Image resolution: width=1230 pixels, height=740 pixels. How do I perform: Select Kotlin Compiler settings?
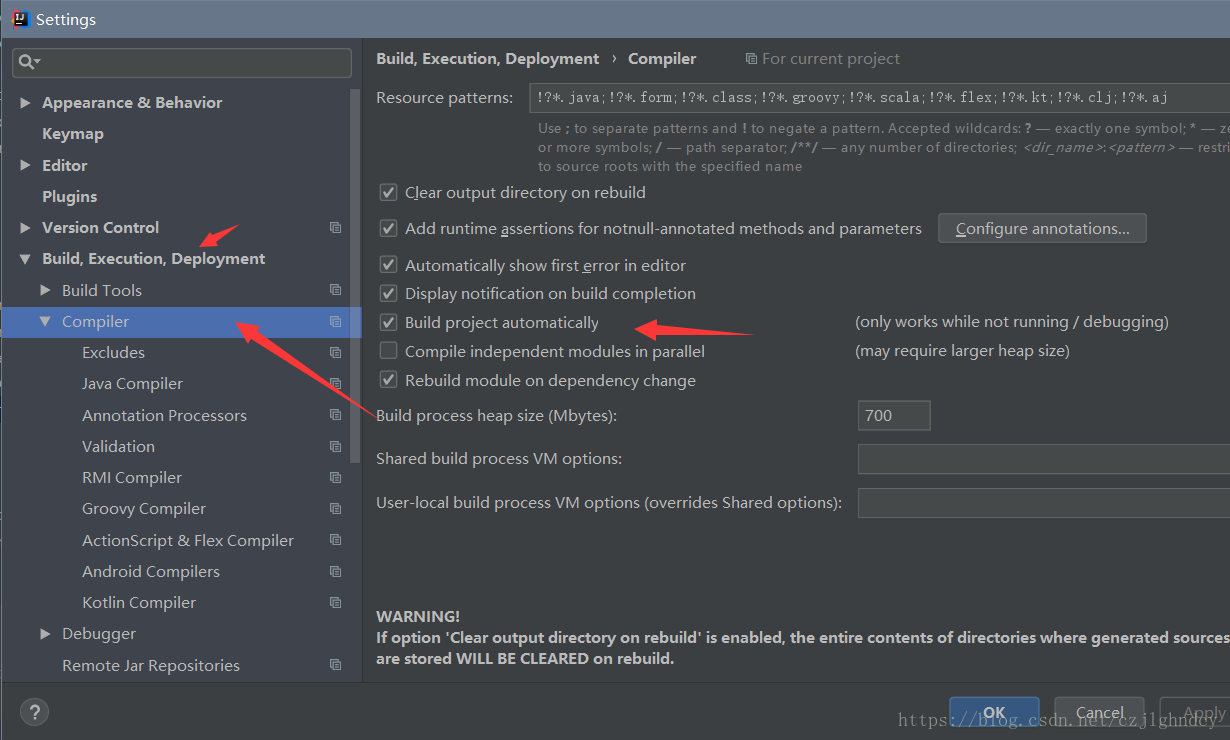tap(139, 603)
